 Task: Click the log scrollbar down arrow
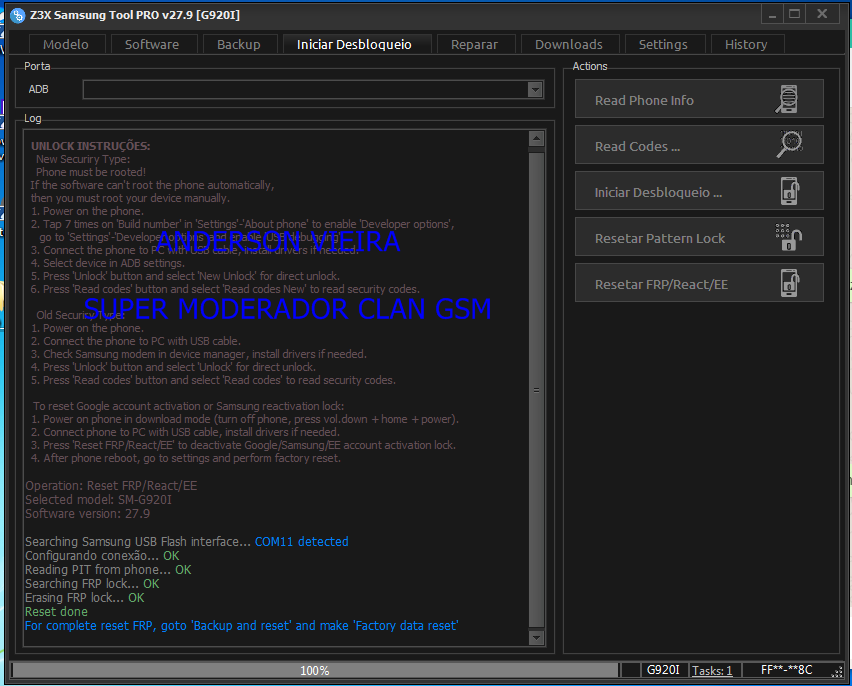[536, 638]
